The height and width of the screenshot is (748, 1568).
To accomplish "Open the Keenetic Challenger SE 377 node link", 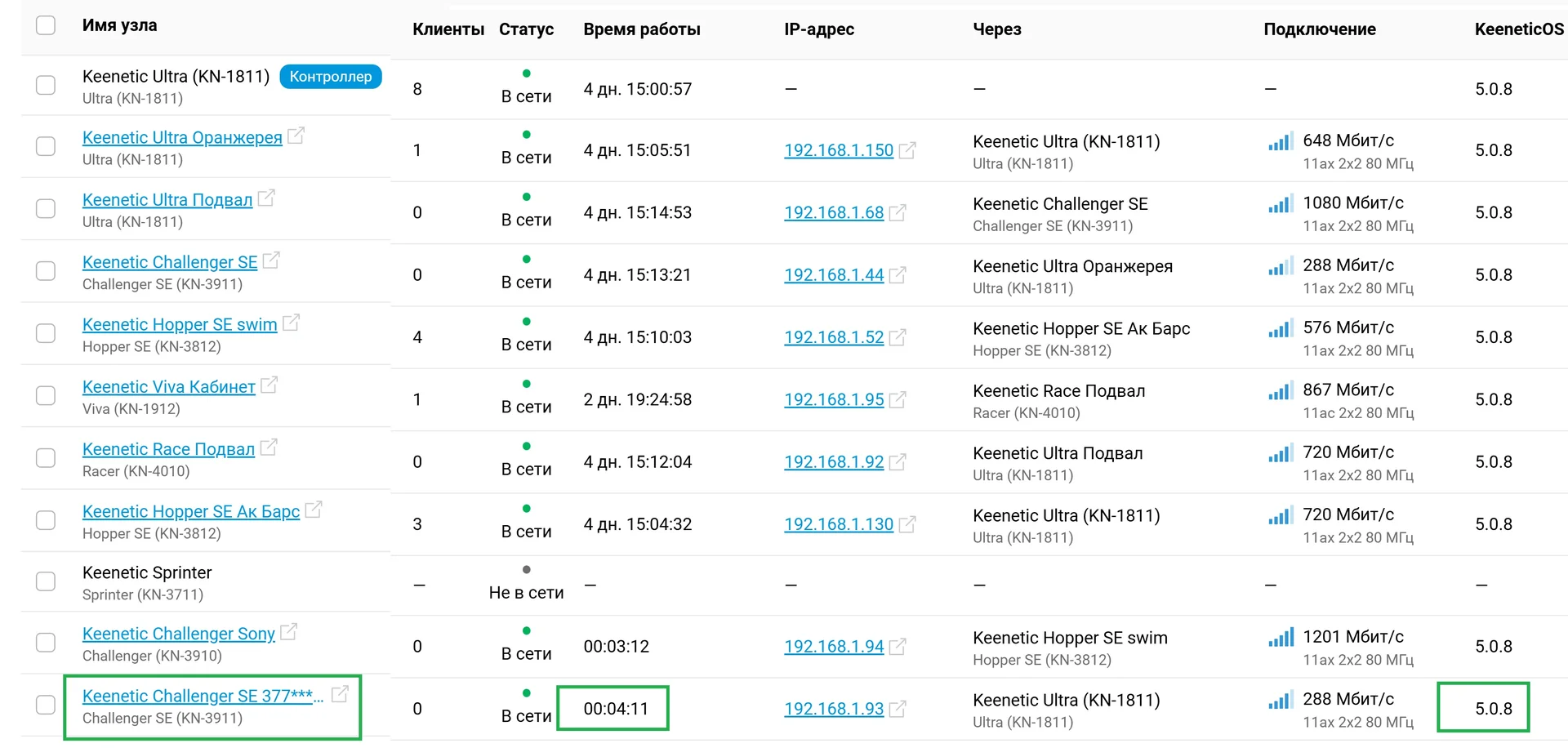I will [203, 696].
